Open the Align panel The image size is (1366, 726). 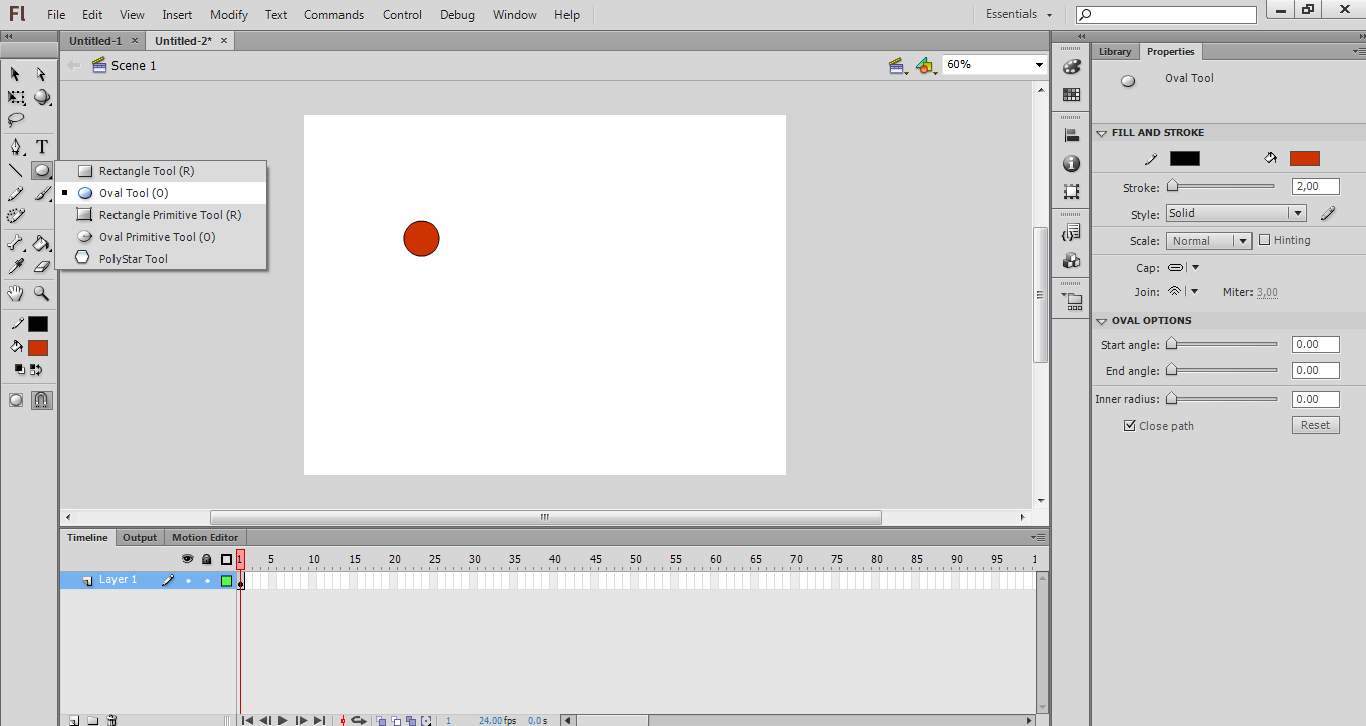coord(1070,133)
